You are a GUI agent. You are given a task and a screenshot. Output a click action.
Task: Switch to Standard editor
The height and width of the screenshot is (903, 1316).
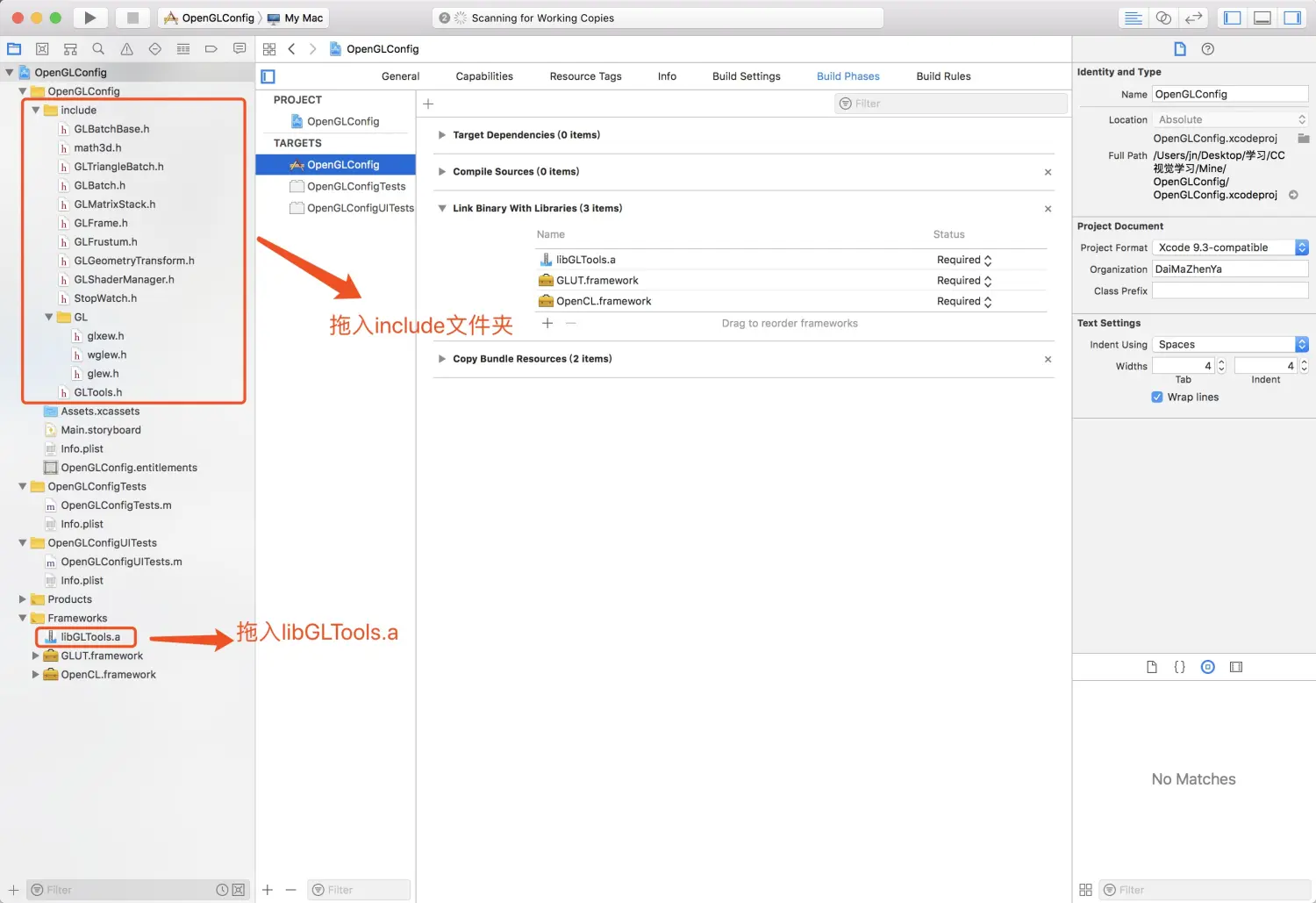click(x=1134, y=18)
